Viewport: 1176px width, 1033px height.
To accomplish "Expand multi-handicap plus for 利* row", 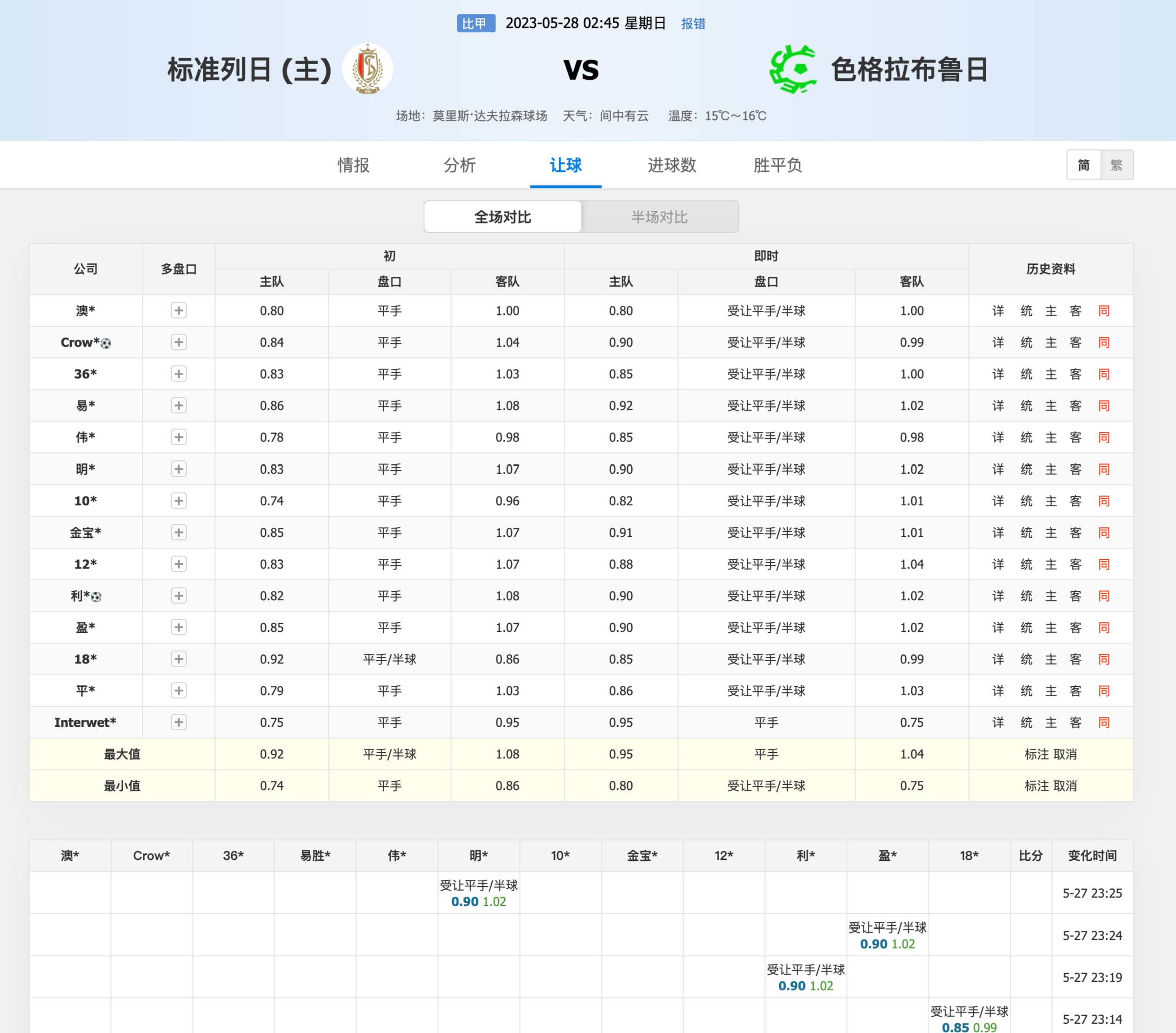I will click(x=179, y=596).
